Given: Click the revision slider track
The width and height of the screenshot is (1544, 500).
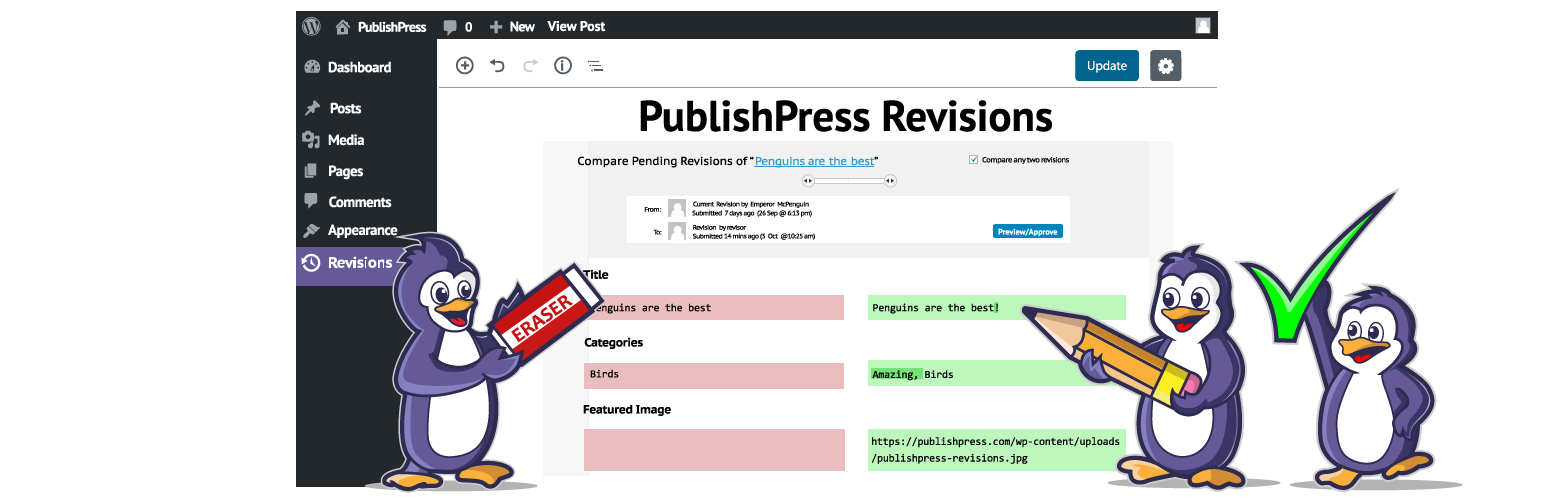Looking at the screenshot, I should pyautogui.click(x=849, y=181).
